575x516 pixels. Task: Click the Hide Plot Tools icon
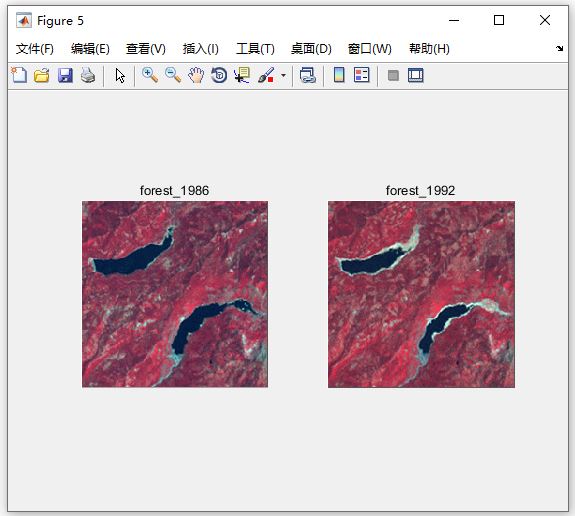click(393, 76)
